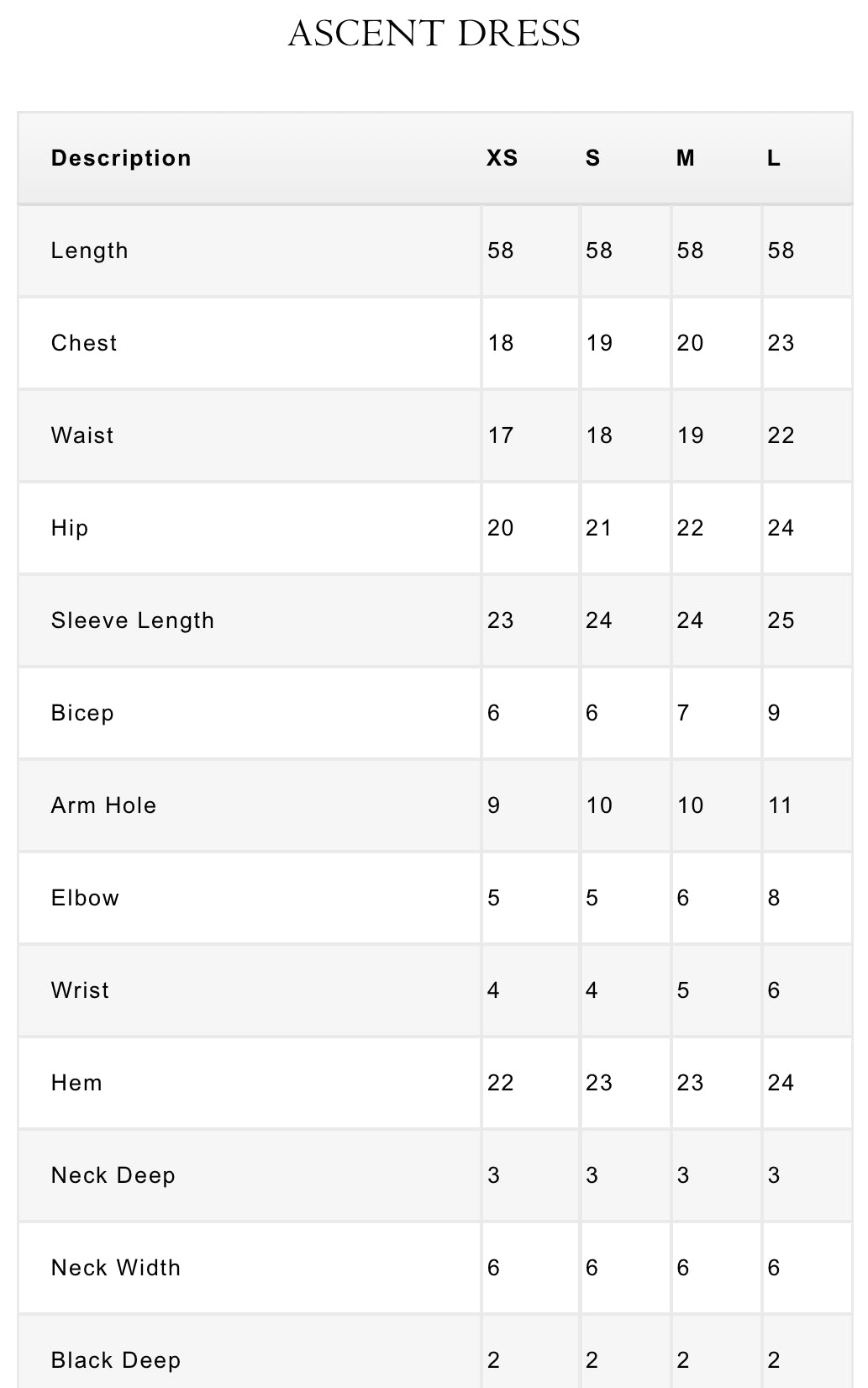
Task: Click the Hem value under XS
Action: click(x=501, y=1083)
